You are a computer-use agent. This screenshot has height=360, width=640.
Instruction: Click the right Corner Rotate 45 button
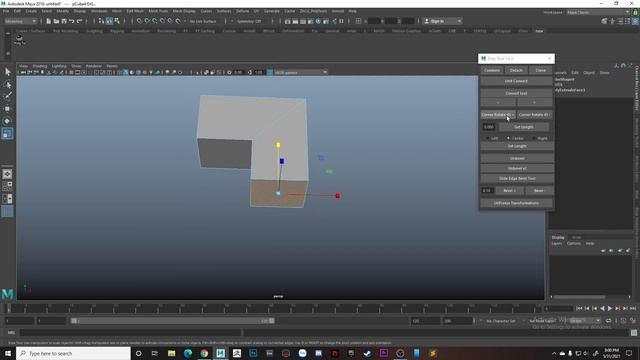534,115
